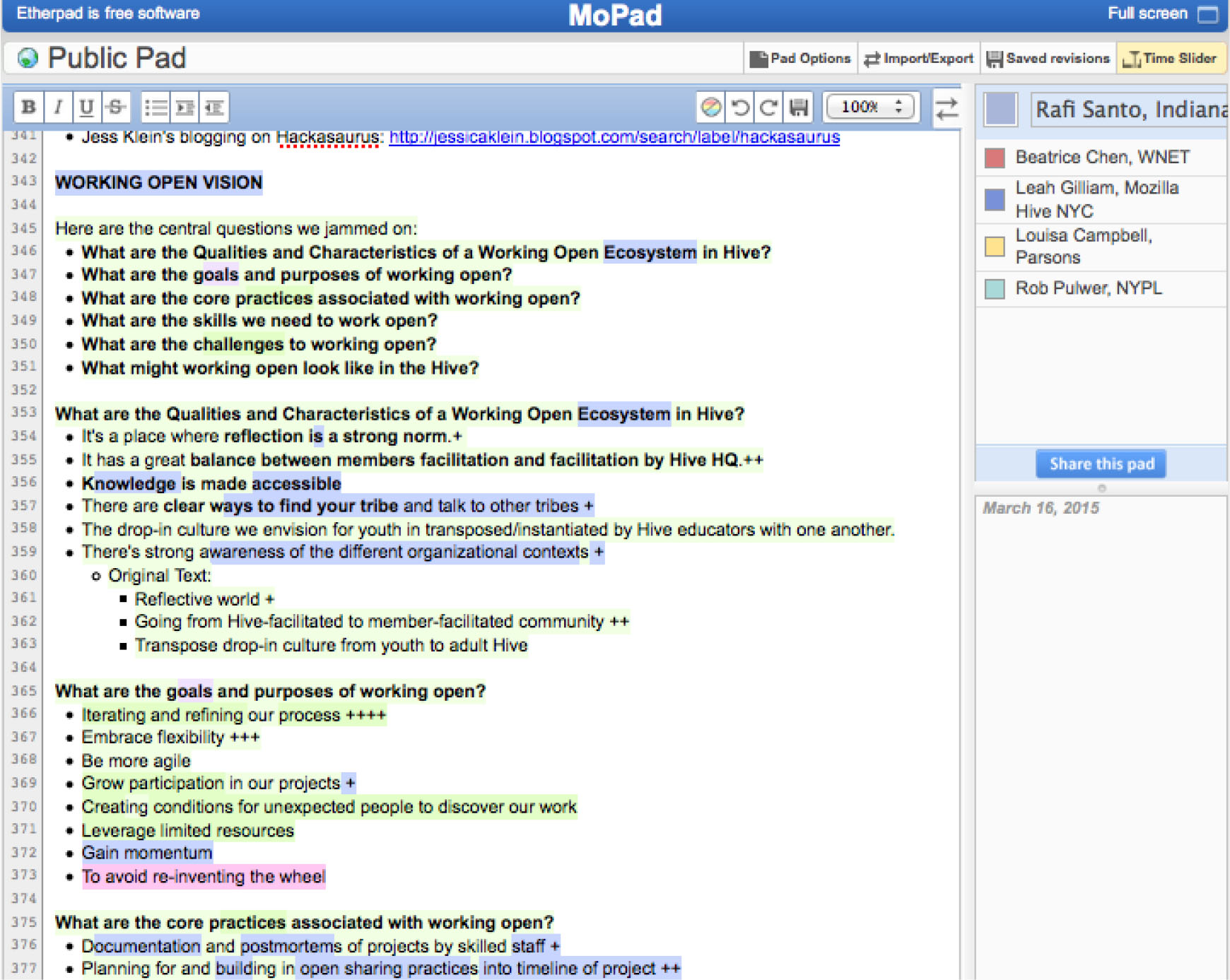The image size is (1230, 980).
Task: Click 'Original Text:' sub-bullet
Action: [x=160, y=576]
